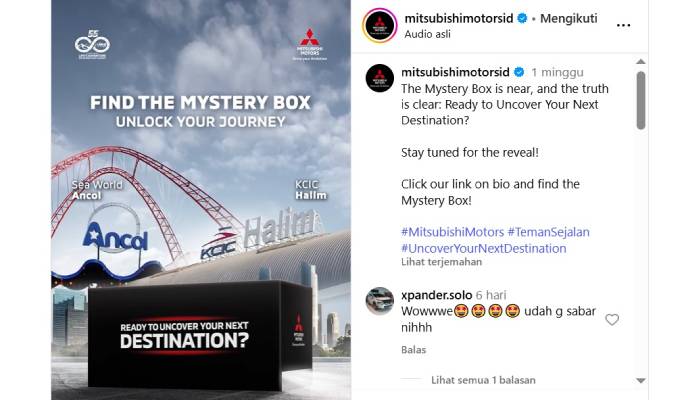This screenshot has width=700, height=400.
Task: Click the scroll up arrow in comments
Action: click(x=641, y=62)
